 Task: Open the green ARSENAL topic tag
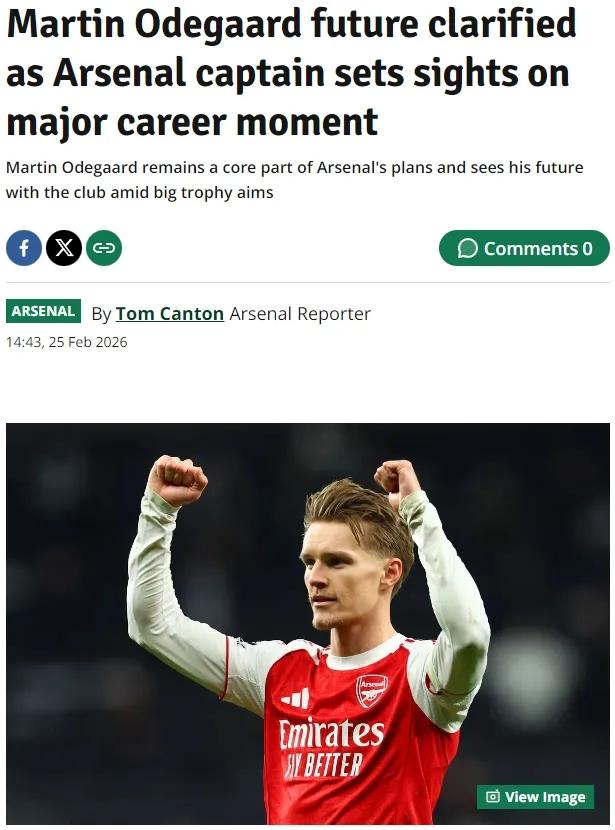coord(43,311)
